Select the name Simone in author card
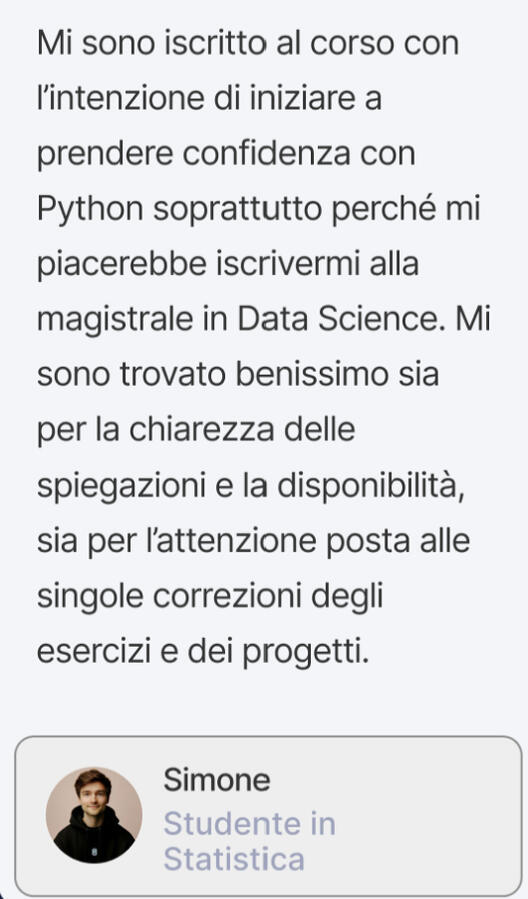This screenshot has width=528, height=899. click(x=217, y=780)
